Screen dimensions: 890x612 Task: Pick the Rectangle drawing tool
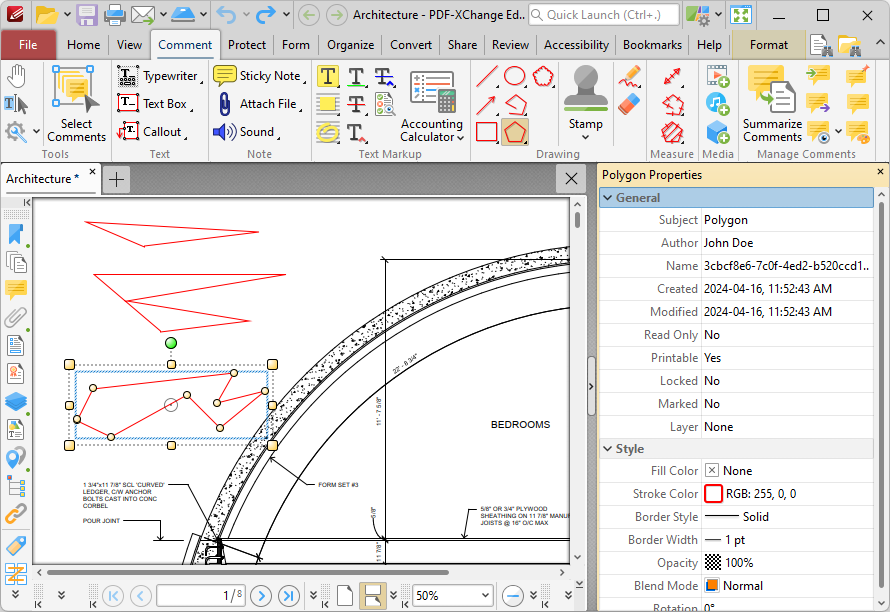pos(487,132)
